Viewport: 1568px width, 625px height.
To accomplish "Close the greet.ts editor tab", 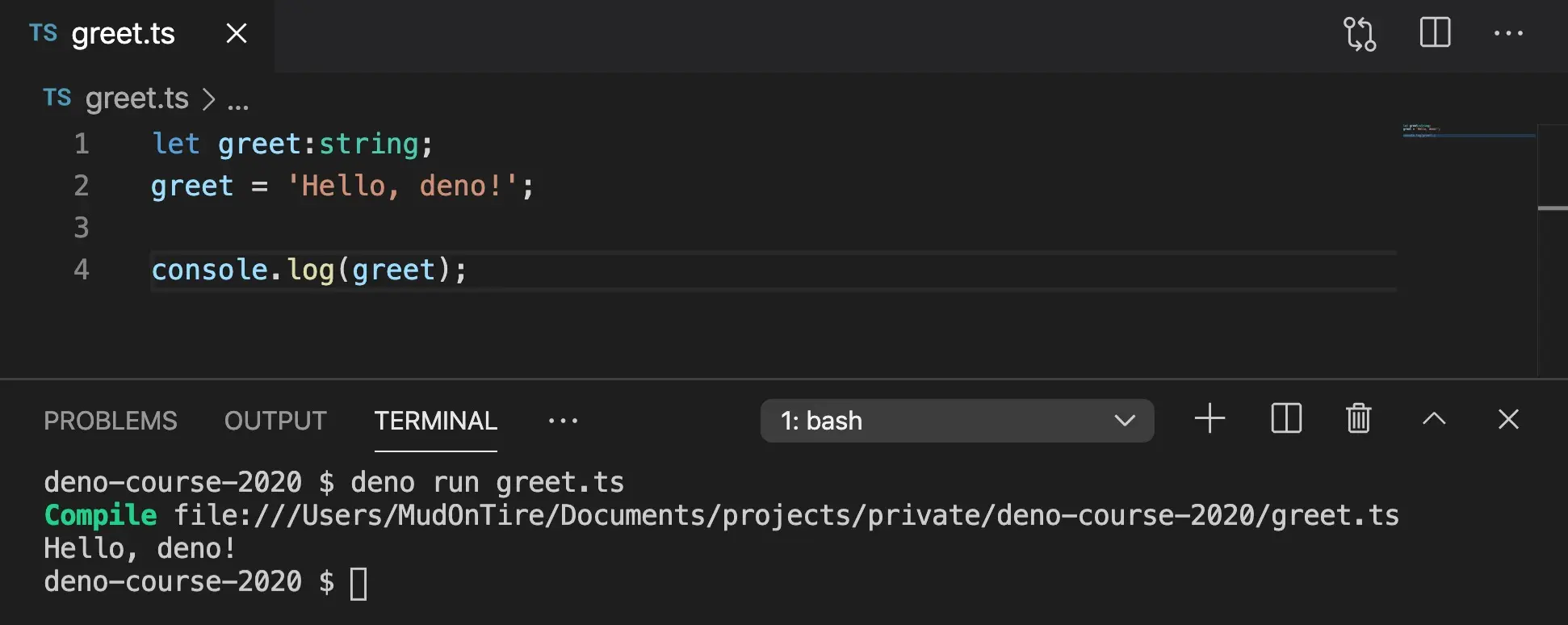I will 237,33.
